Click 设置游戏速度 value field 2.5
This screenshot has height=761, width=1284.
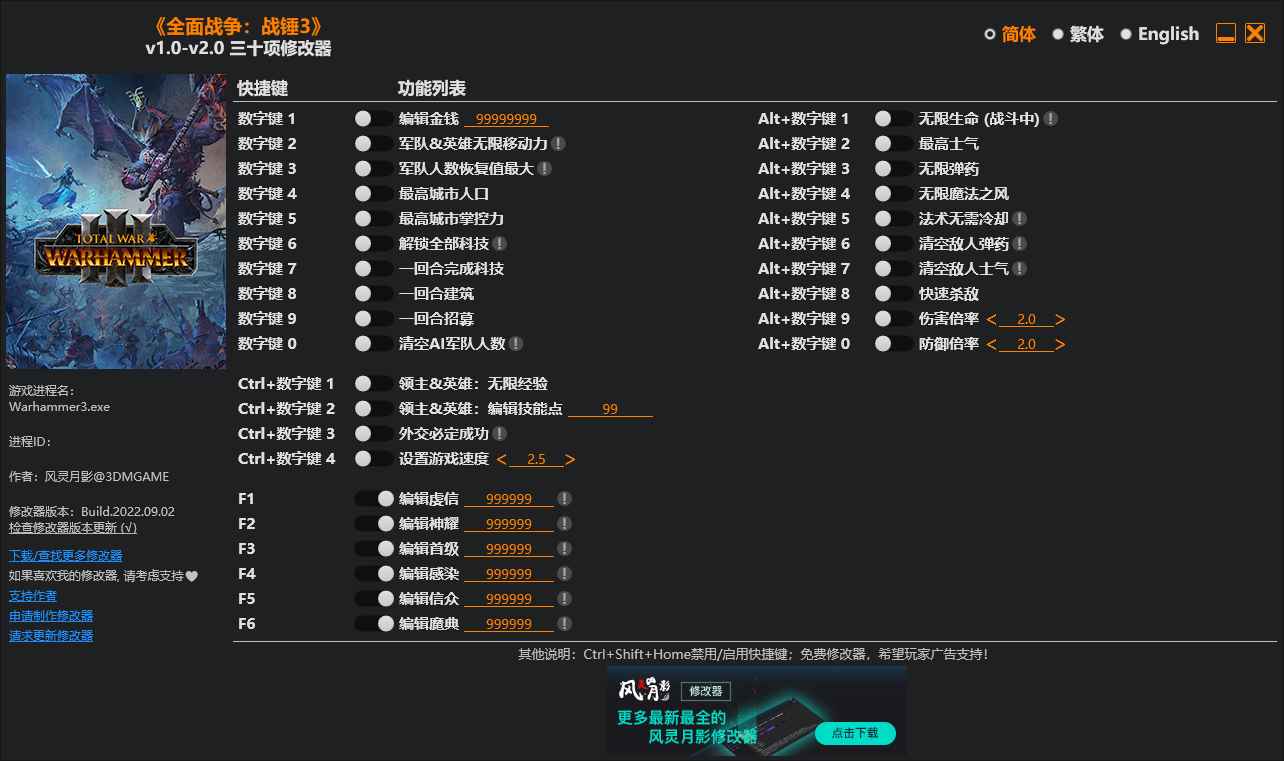[x=536, y=460]
